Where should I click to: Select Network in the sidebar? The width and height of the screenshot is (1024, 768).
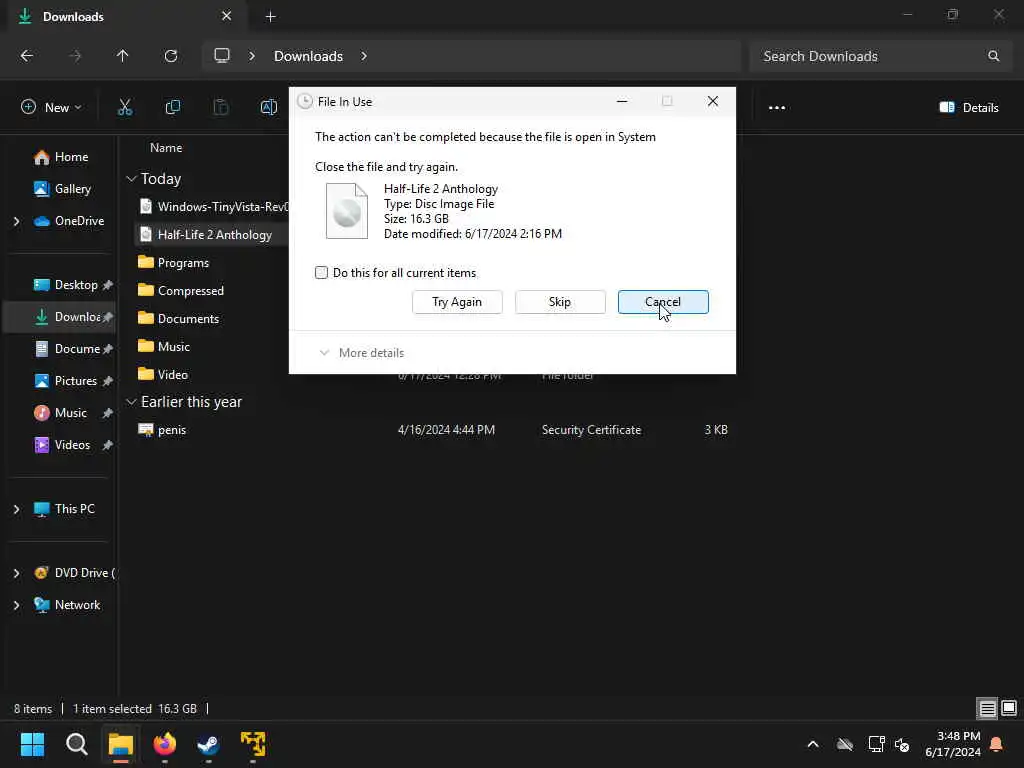(67, 605)
